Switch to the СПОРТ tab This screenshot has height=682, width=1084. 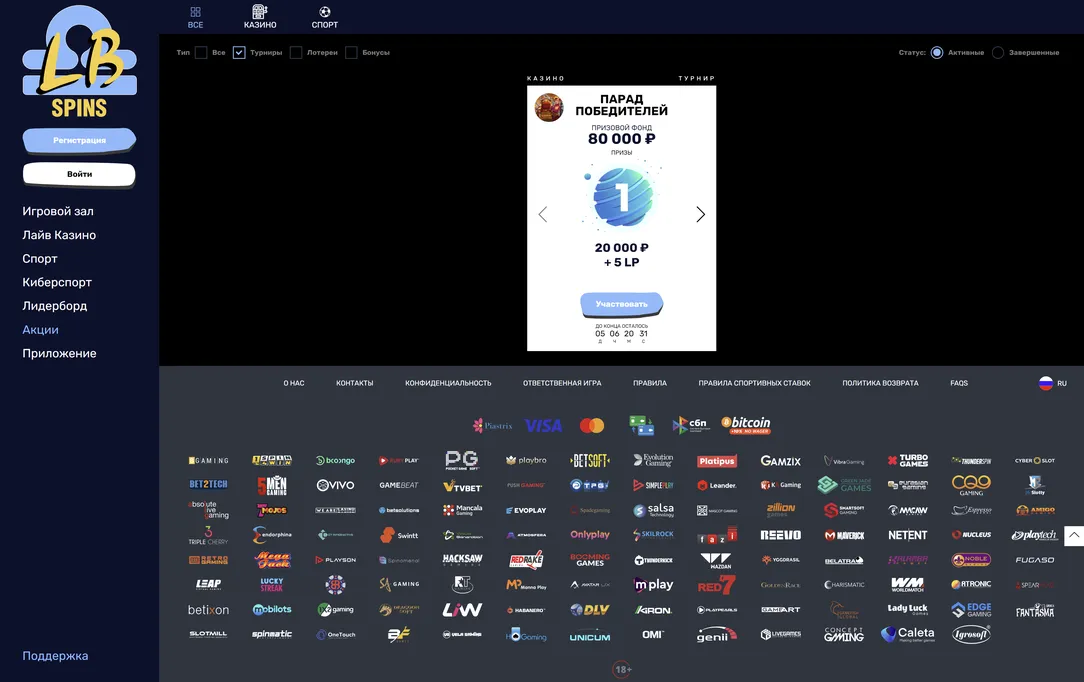click(x=325, y=17)
